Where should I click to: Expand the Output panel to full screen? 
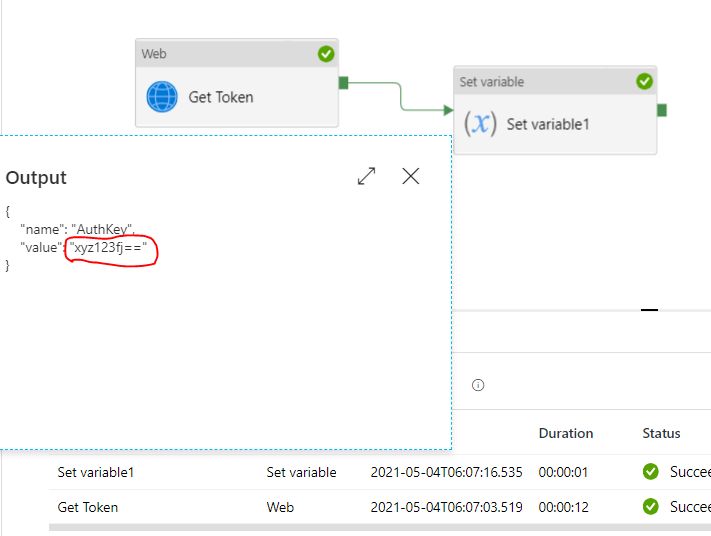[x=366, y=176]
